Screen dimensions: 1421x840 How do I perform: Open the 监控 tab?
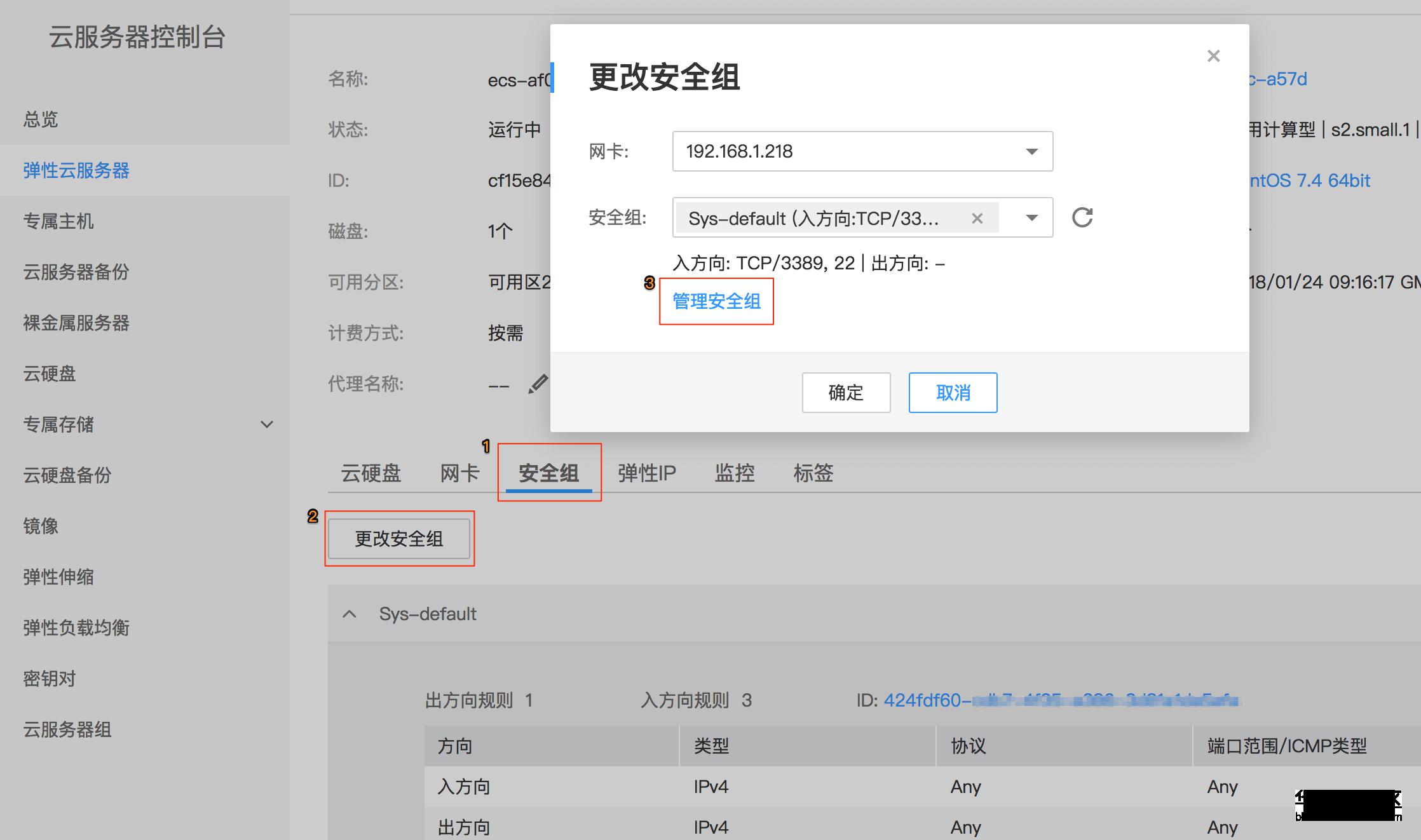[734, 473]
